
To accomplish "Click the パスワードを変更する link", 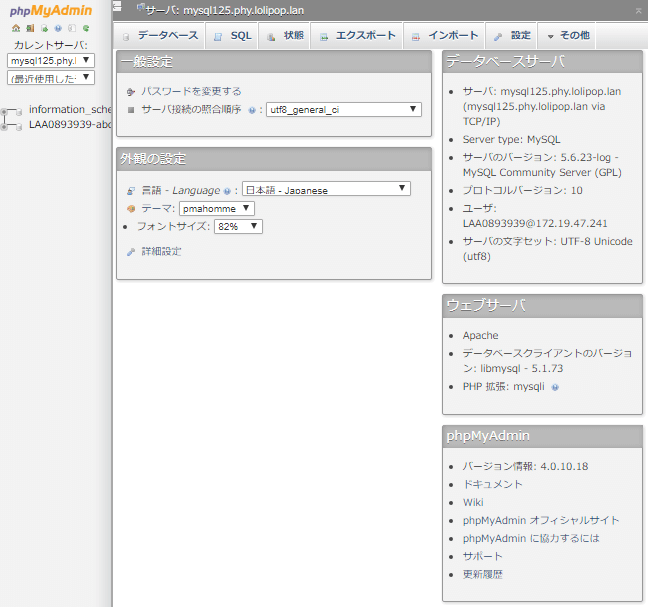I will (x=190, y=91).
